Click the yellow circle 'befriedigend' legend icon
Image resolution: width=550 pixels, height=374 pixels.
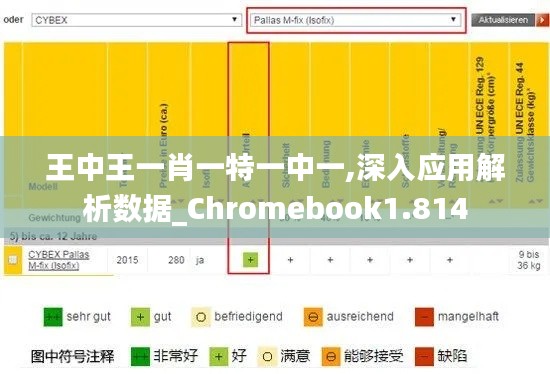(201, 317)
